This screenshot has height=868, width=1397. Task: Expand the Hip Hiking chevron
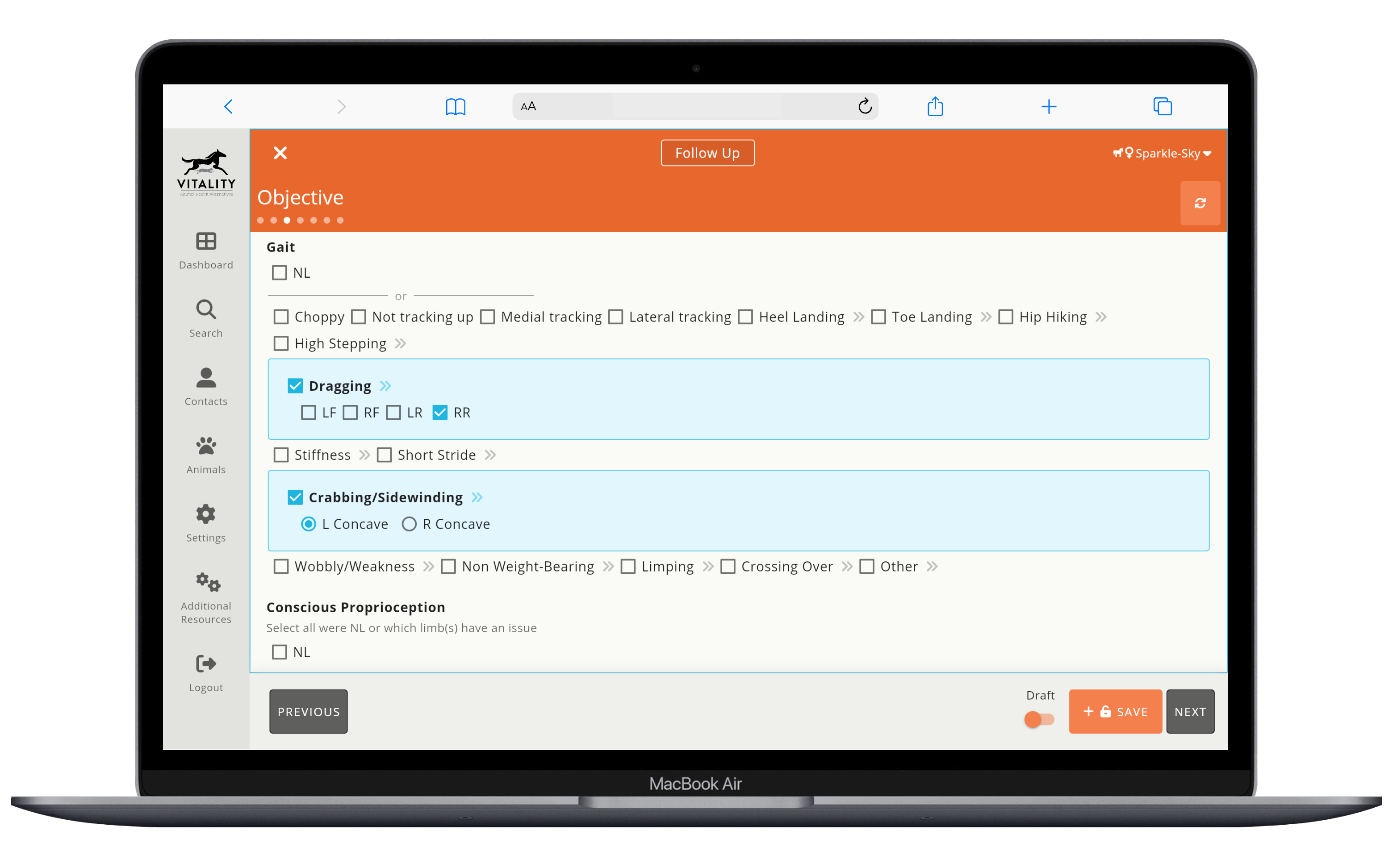coord(1101,317)
